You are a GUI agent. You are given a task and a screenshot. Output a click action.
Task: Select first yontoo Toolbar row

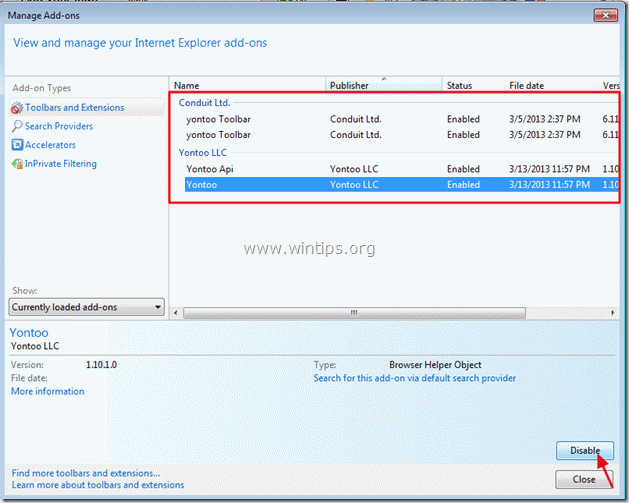[402, 119]
